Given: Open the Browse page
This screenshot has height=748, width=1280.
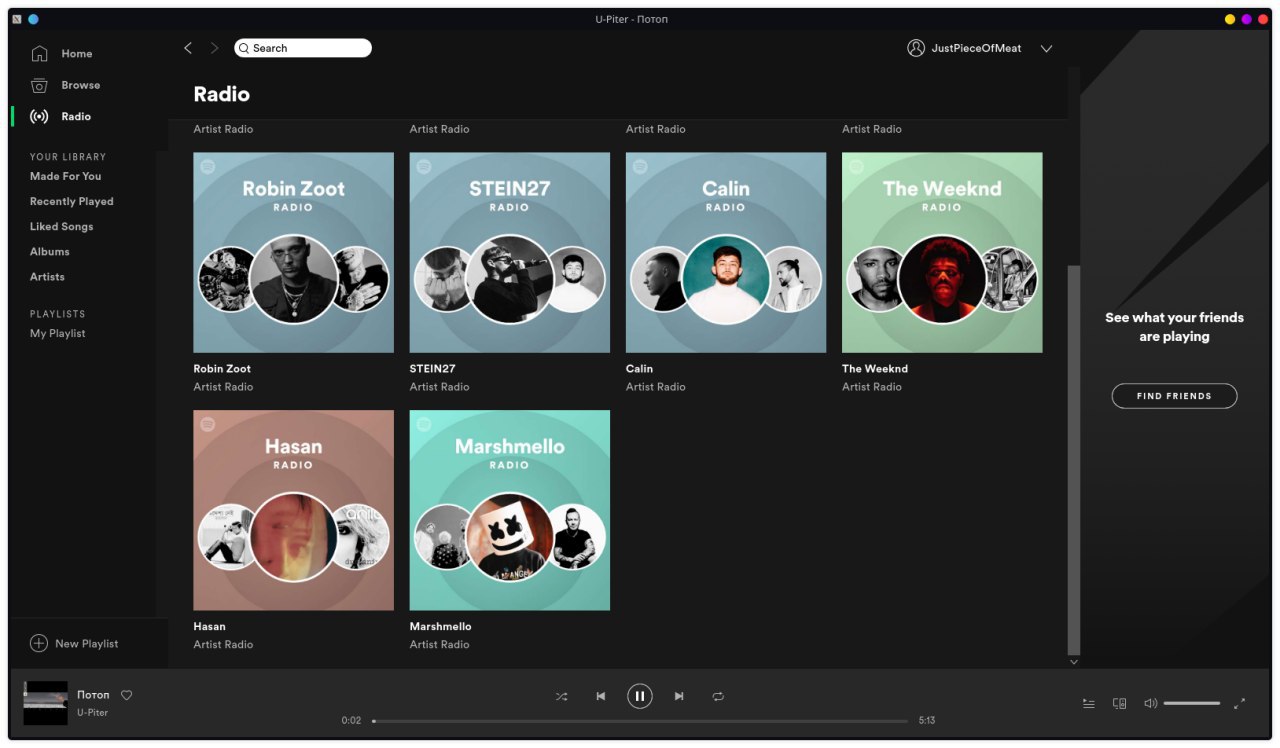Looking at the screenshot, I should [x=80, y=85].
